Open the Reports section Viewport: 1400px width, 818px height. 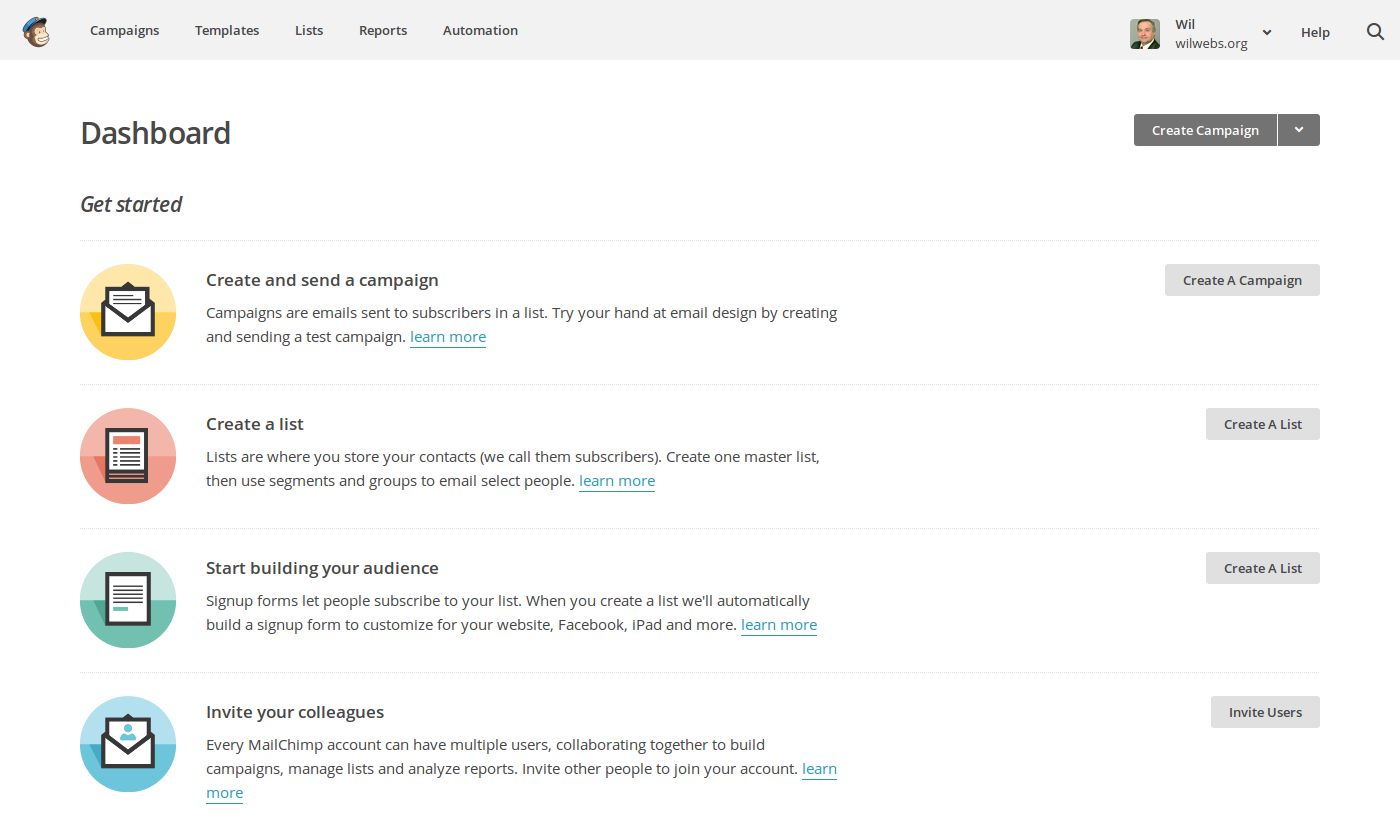coord(383,31)
